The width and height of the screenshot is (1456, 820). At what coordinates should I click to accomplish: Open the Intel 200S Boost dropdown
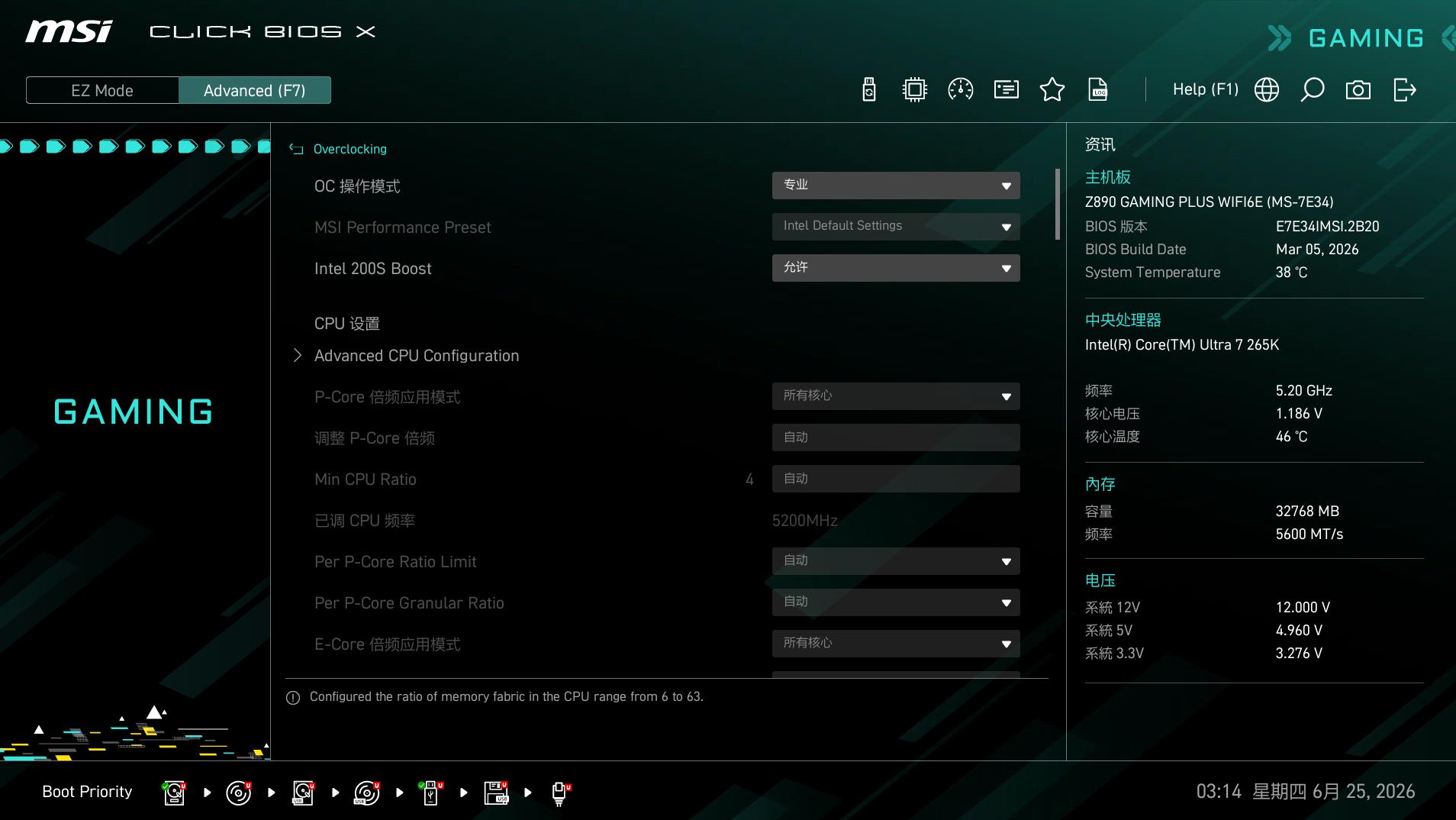click(x=896, y=268)
